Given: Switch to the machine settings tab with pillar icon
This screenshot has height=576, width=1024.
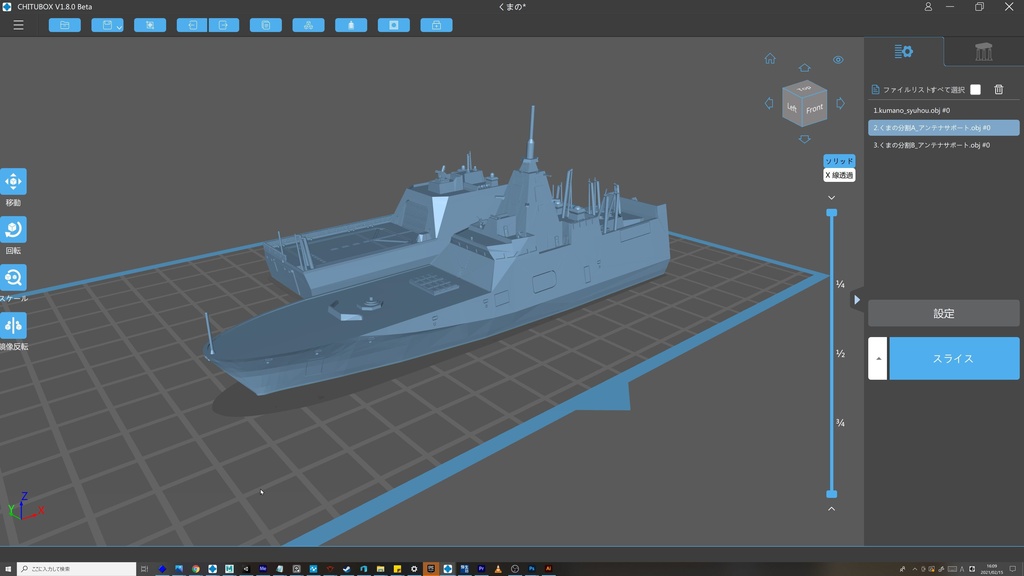Looking at the screenshot, I should tap(985, 49).
